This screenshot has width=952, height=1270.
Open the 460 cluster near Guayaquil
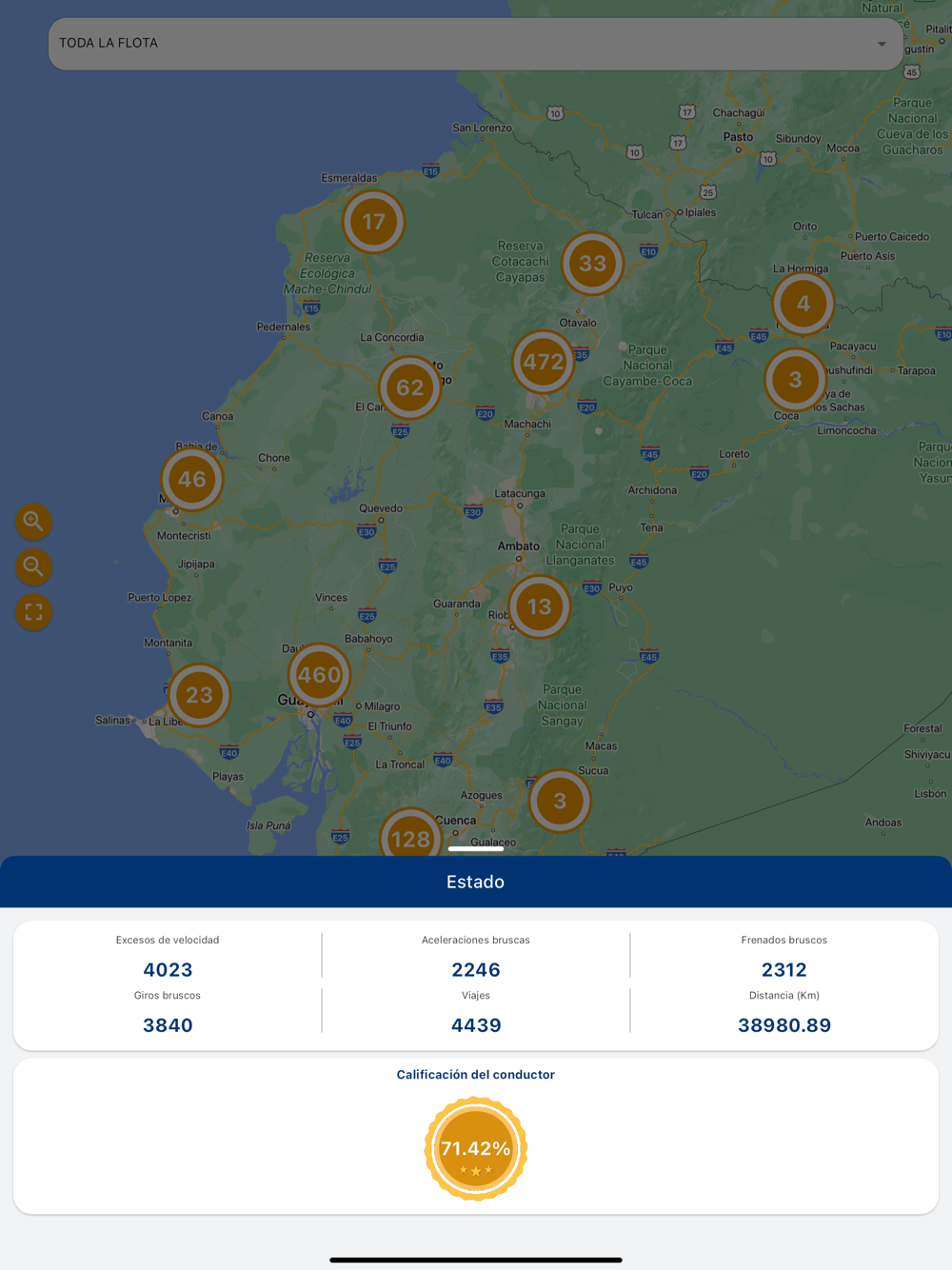[x=319, y=675]
